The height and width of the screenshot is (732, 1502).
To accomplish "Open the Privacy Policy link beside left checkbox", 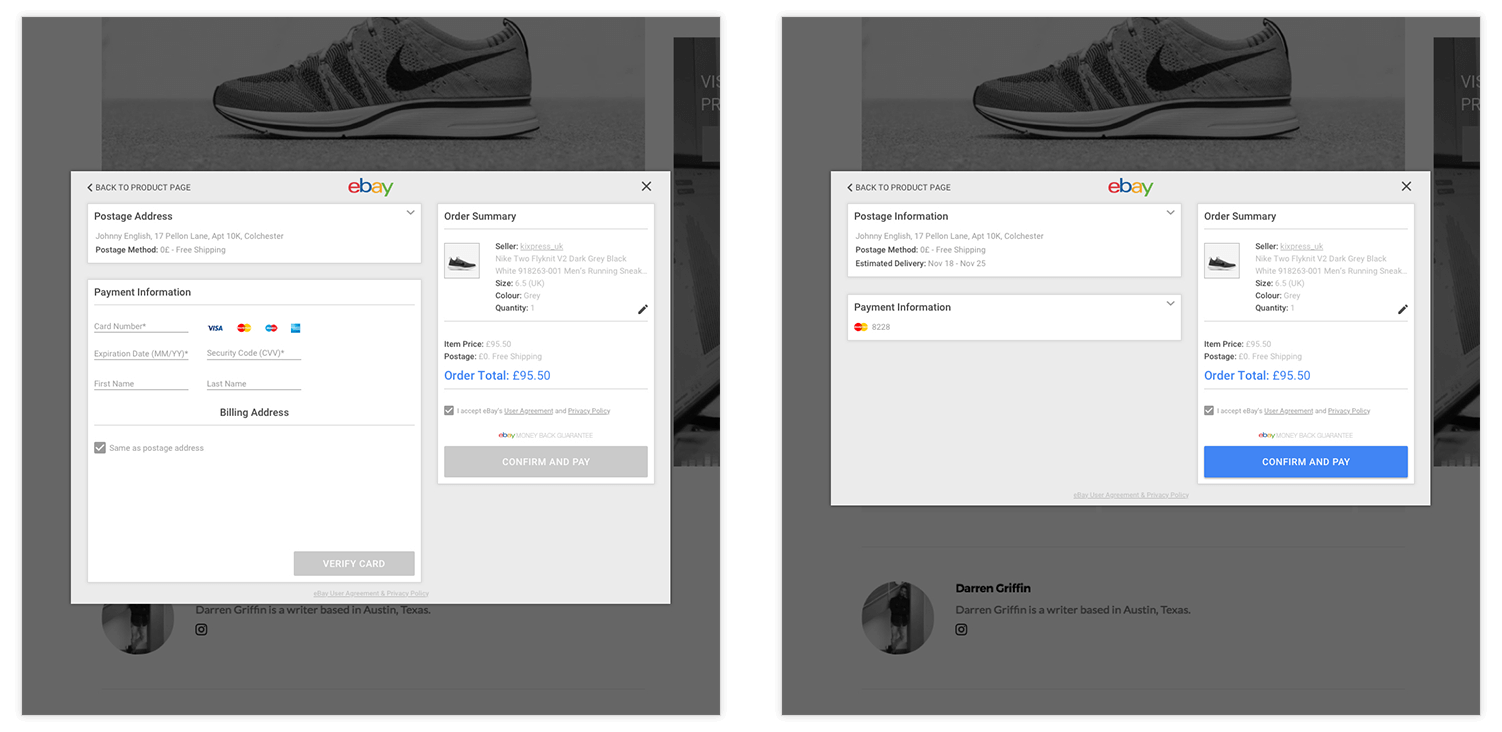I will [589, 411].
